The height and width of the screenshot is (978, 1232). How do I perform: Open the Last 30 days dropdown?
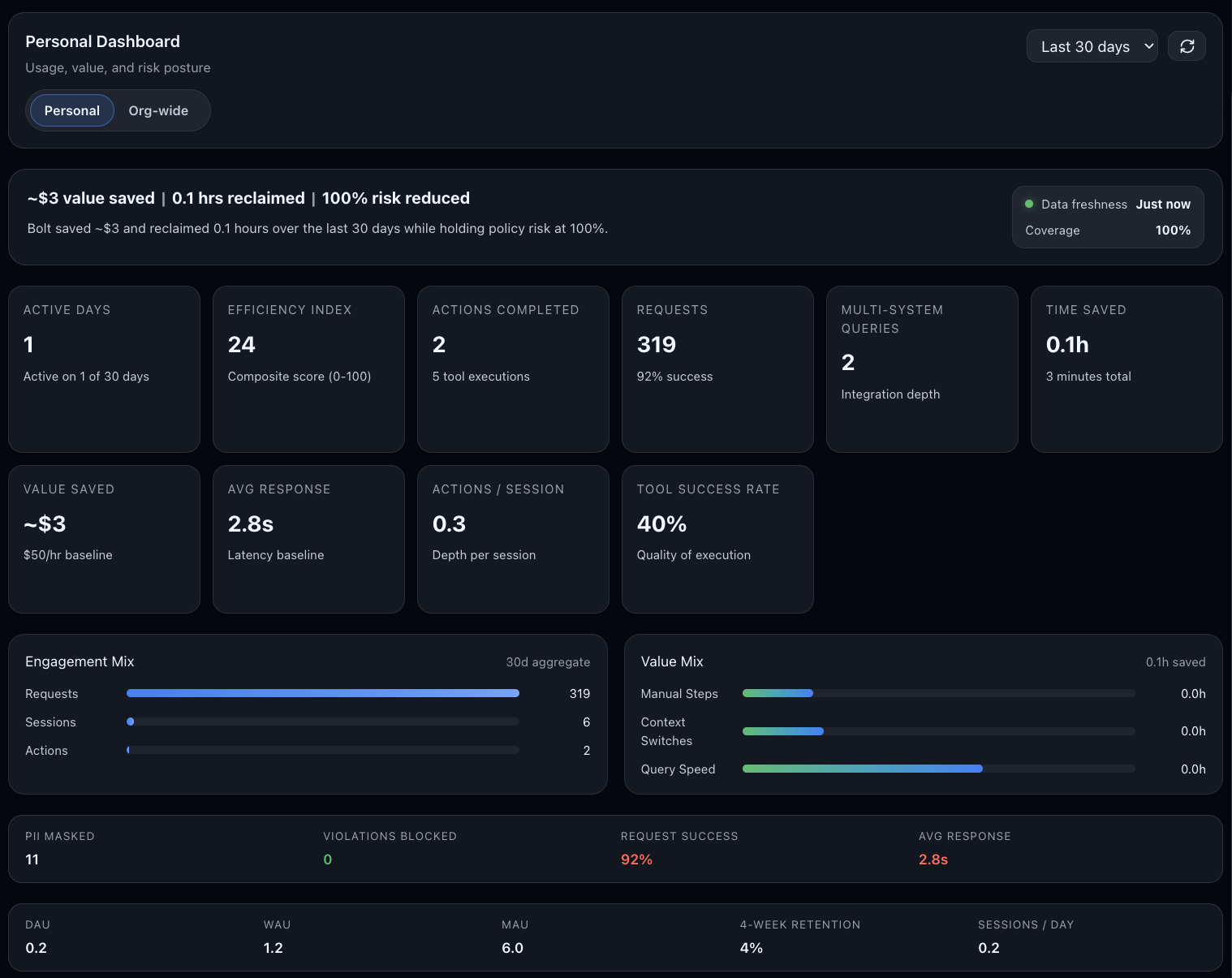tap(1092, 45)
